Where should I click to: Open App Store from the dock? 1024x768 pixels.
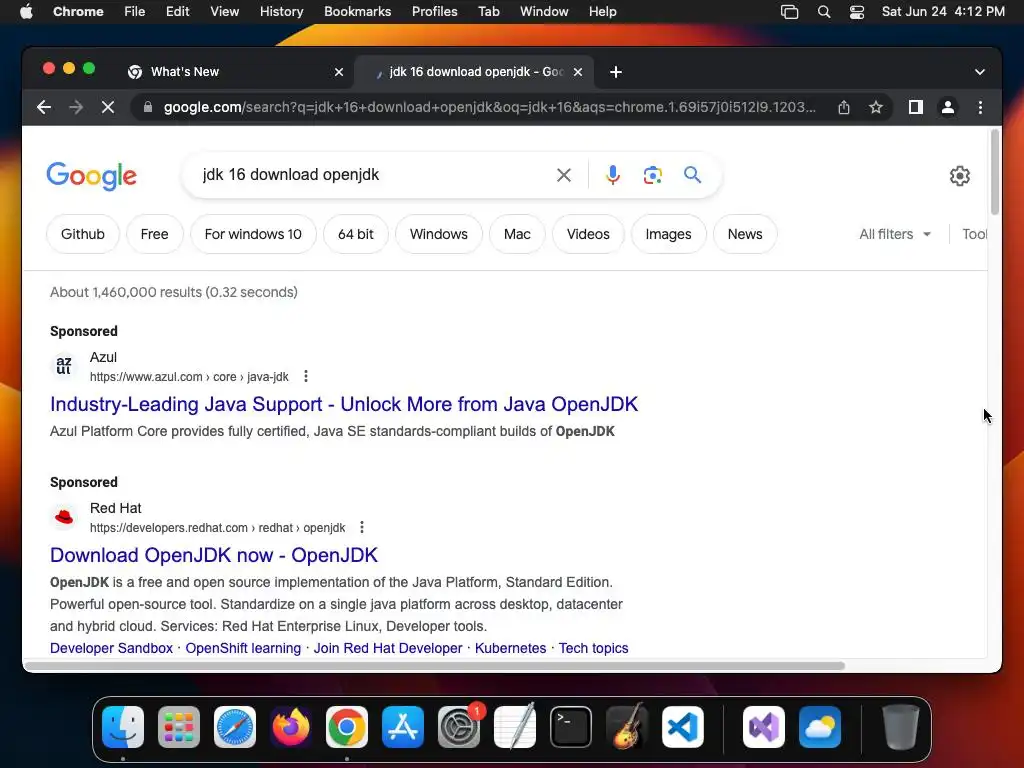click(x=403, y=727)
